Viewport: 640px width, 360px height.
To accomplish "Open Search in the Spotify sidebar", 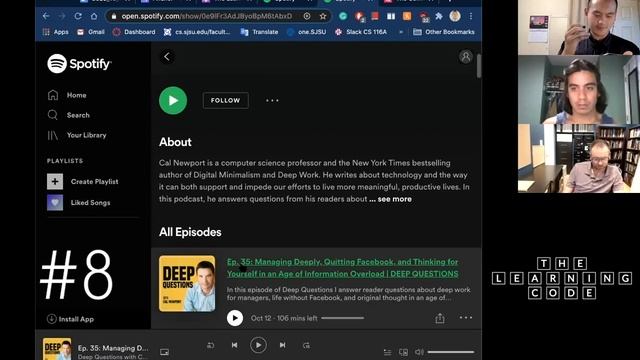I will point(68,115).
